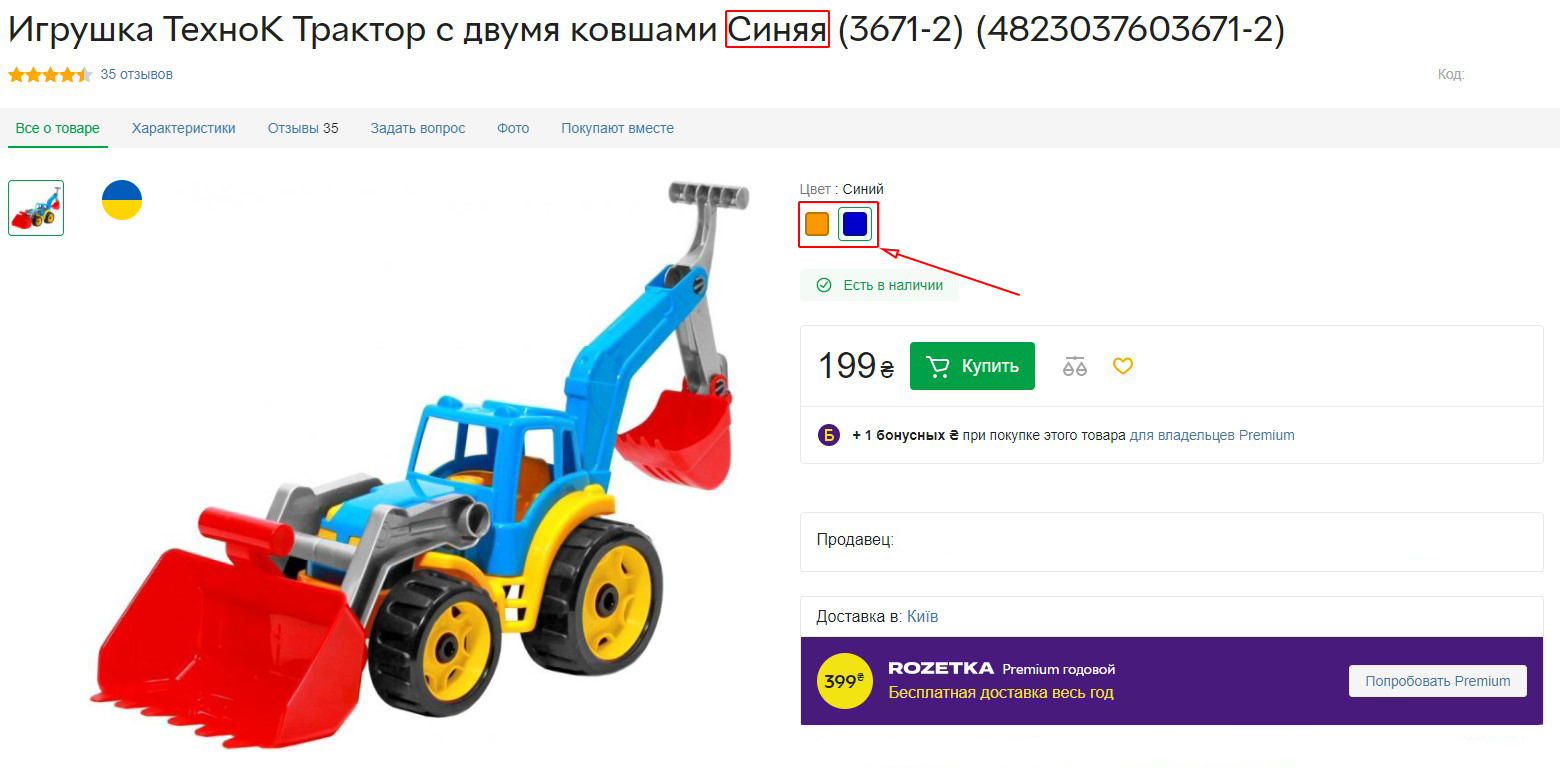
Task: Go to the Фото tab
Action: pos(513,128)
